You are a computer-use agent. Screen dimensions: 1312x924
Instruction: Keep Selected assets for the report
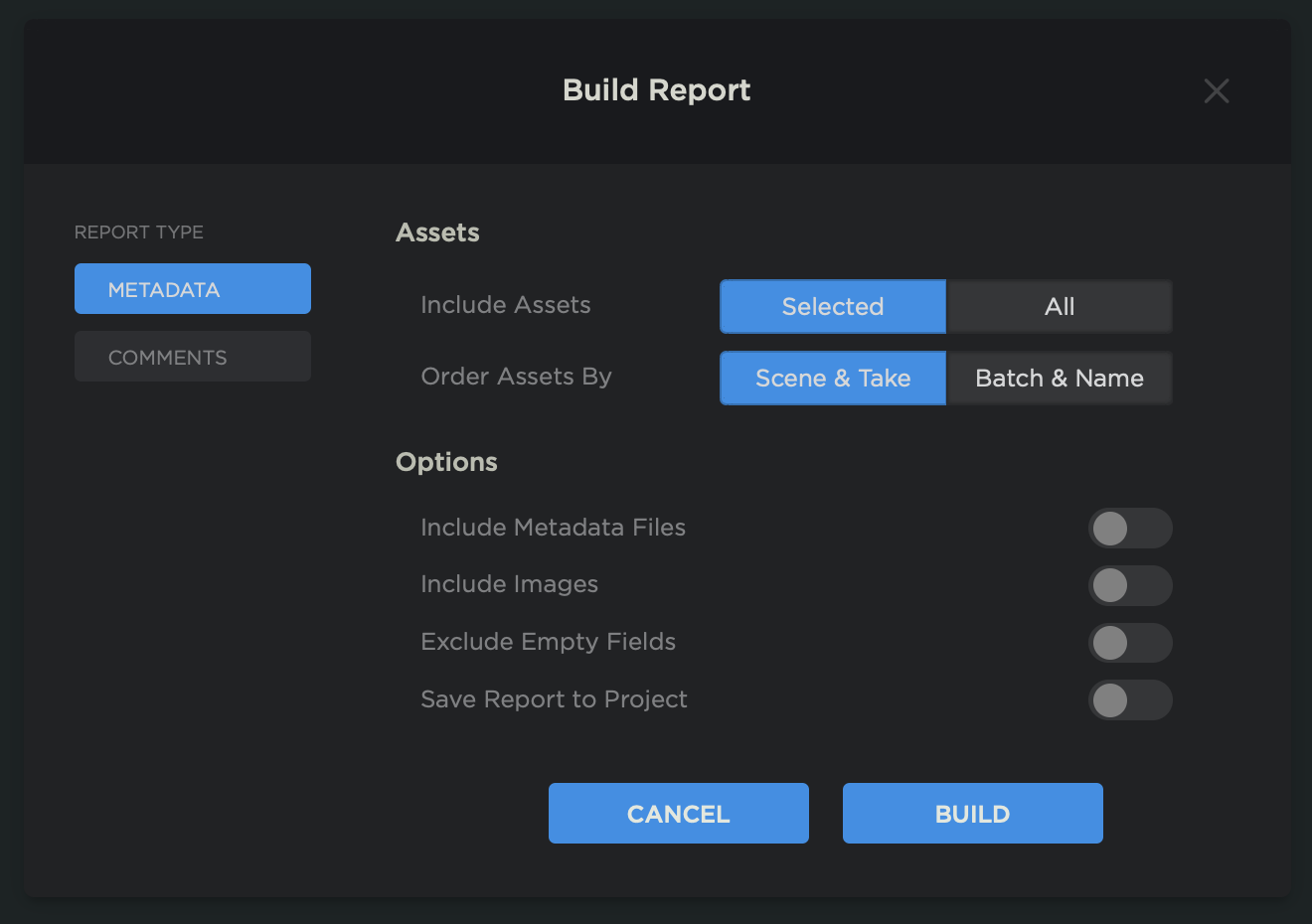tap(833, 306)
